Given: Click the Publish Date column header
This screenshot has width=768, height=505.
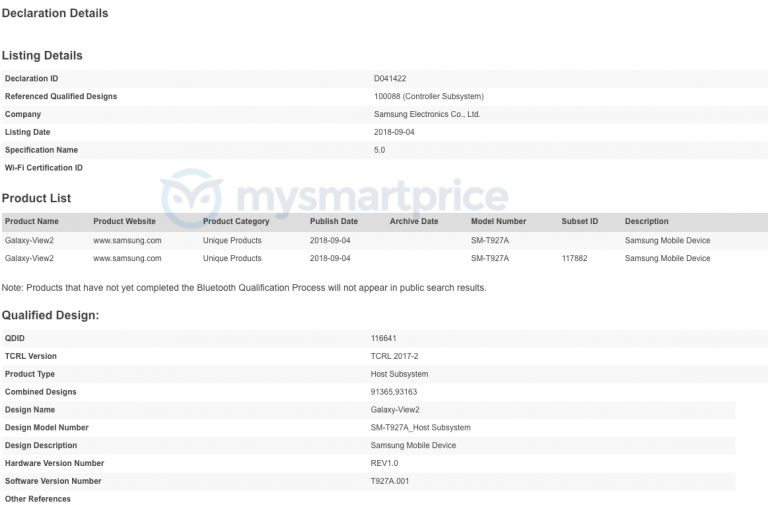Looking at the screenshot, I should pos(334,222).
